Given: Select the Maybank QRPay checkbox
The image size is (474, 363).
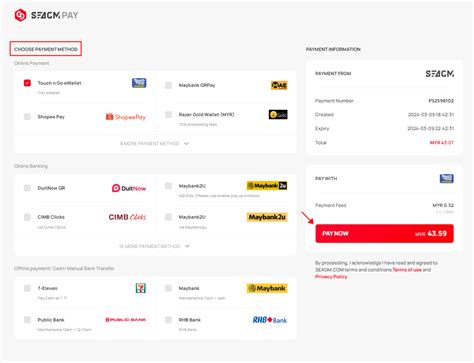Looking at the screenshot, I should 168,85.
